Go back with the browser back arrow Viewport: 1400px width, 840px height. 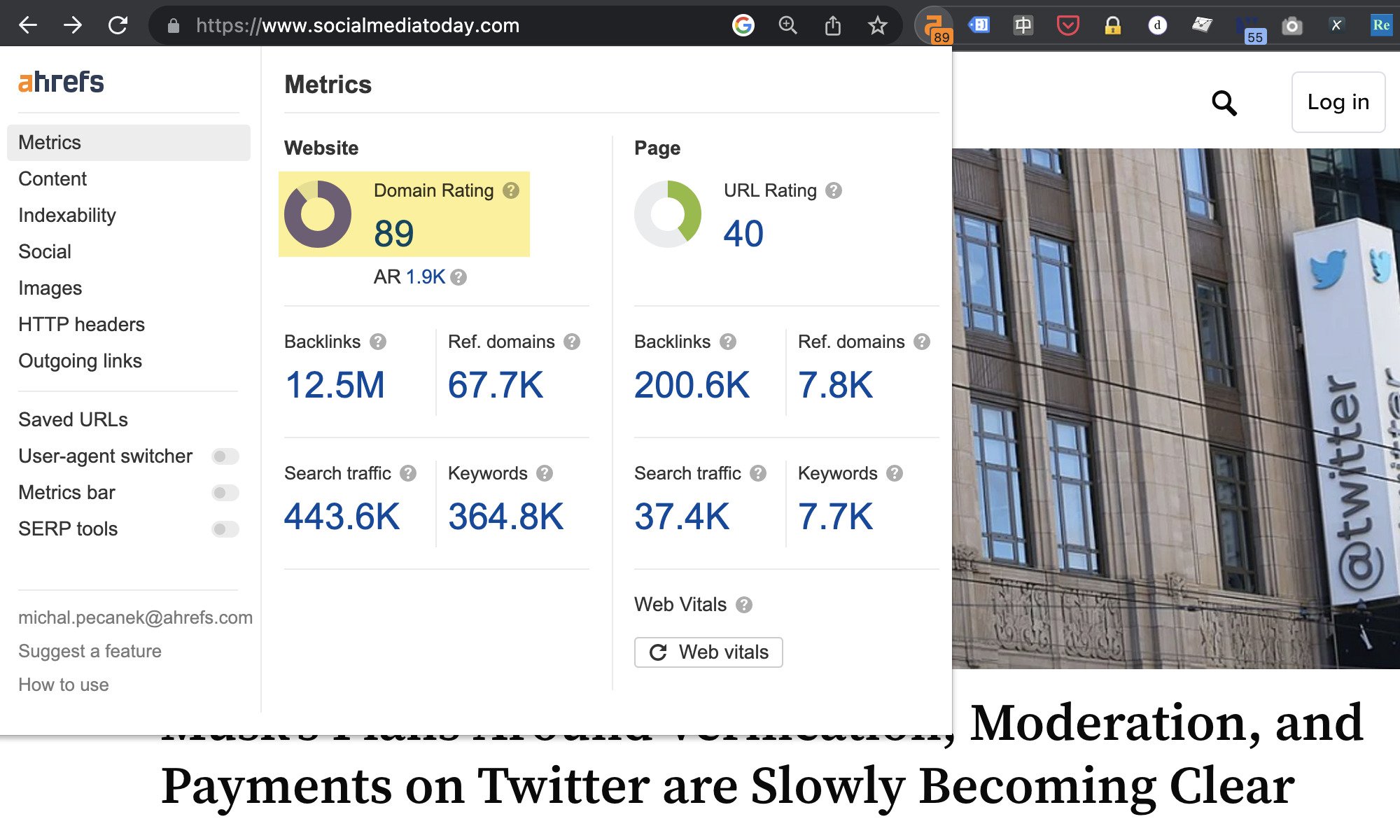(x=28, y=26)
